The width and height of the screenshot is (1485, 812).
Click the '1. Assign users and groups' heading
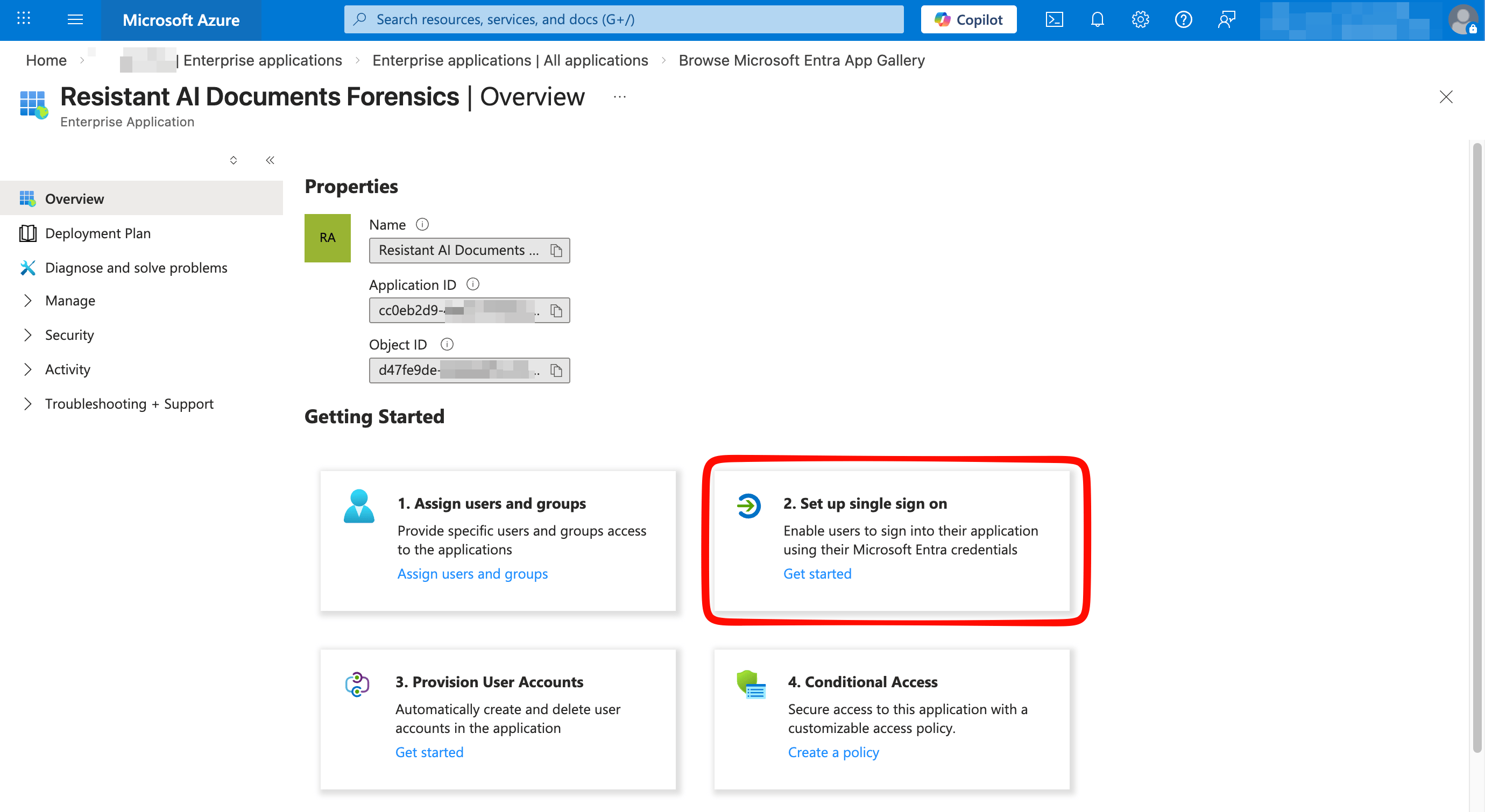491,504
